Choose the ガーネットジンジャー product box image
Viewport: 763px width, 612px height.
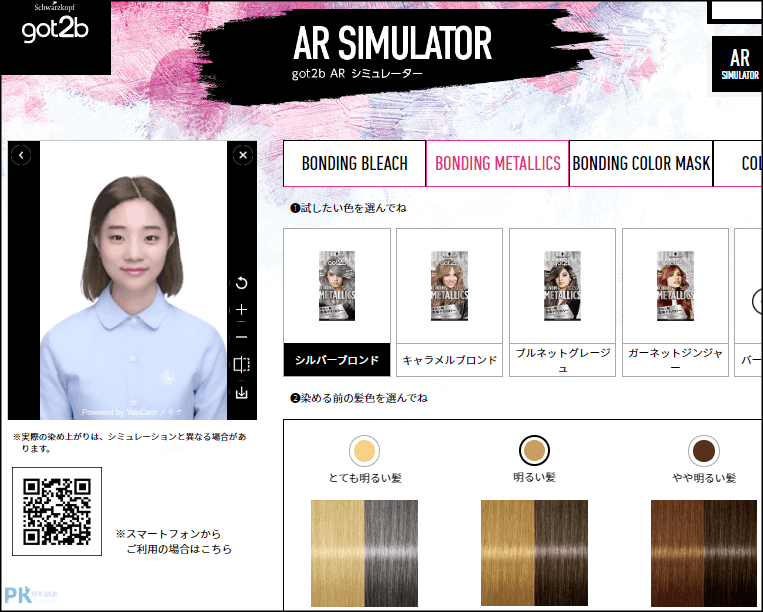[675, 286]
